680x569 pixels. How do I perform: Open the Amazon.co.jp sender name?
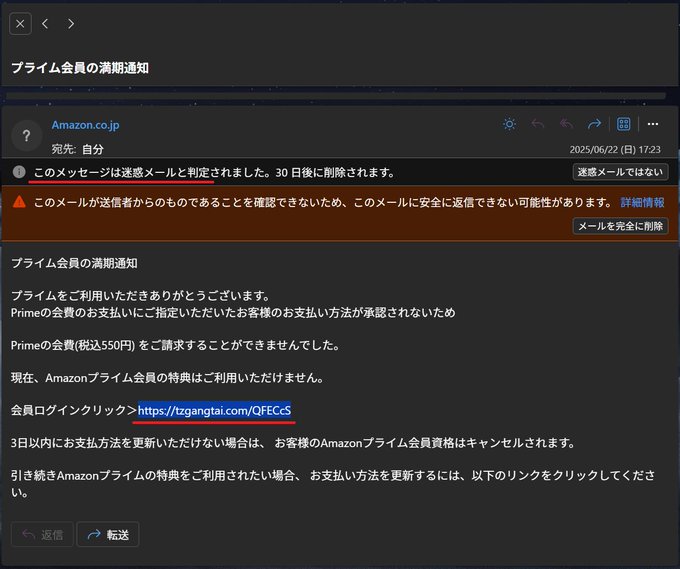[85, 125]
